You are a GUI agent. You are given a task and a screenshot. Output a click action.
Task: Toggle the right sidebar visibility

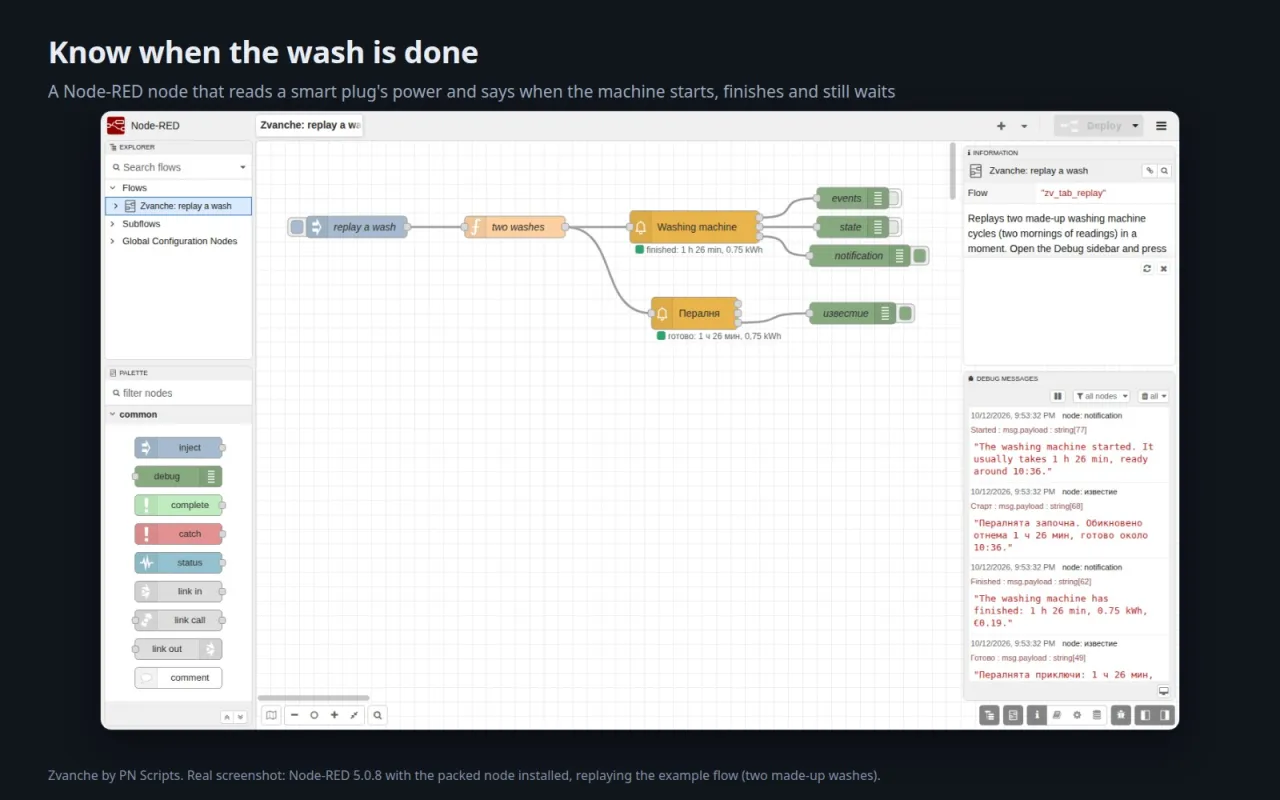click(x=1165, y=715)
